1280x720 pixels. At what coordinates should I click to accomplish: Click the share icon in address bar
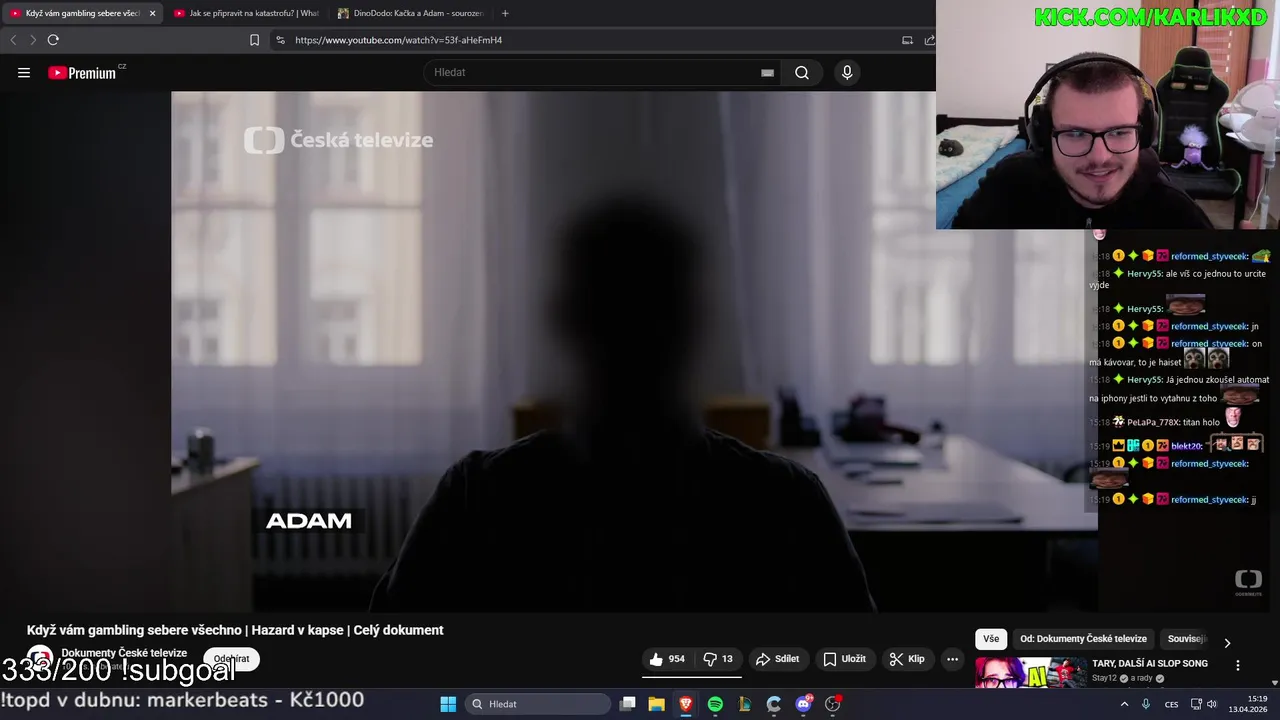(x=930, y=40)
